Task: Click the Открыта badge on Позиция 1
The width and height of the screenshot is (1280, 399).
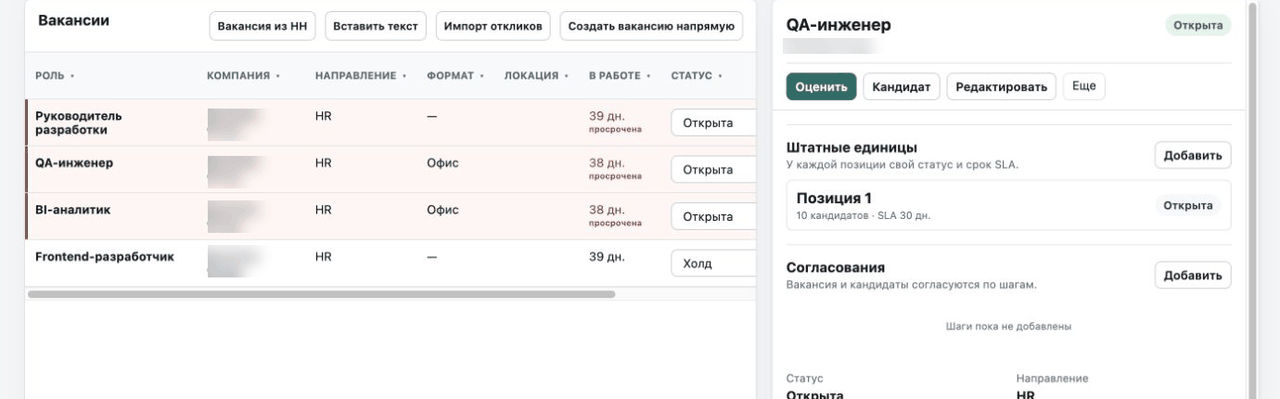Action: point(1188,205)
